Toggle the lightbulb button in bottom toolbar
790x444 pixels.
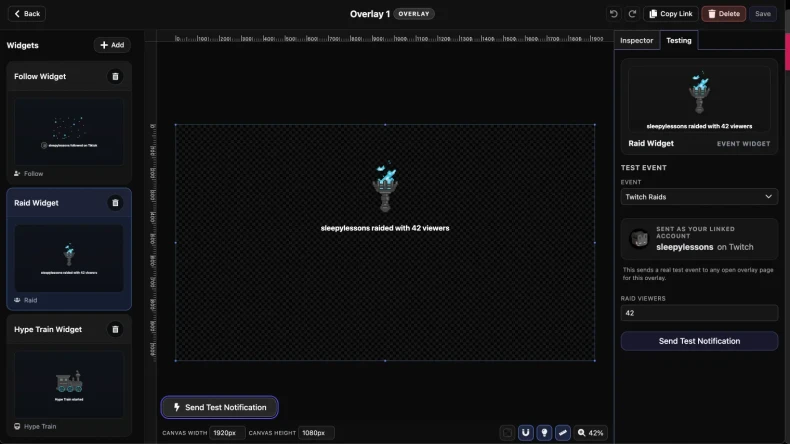[x=544, y=432]
